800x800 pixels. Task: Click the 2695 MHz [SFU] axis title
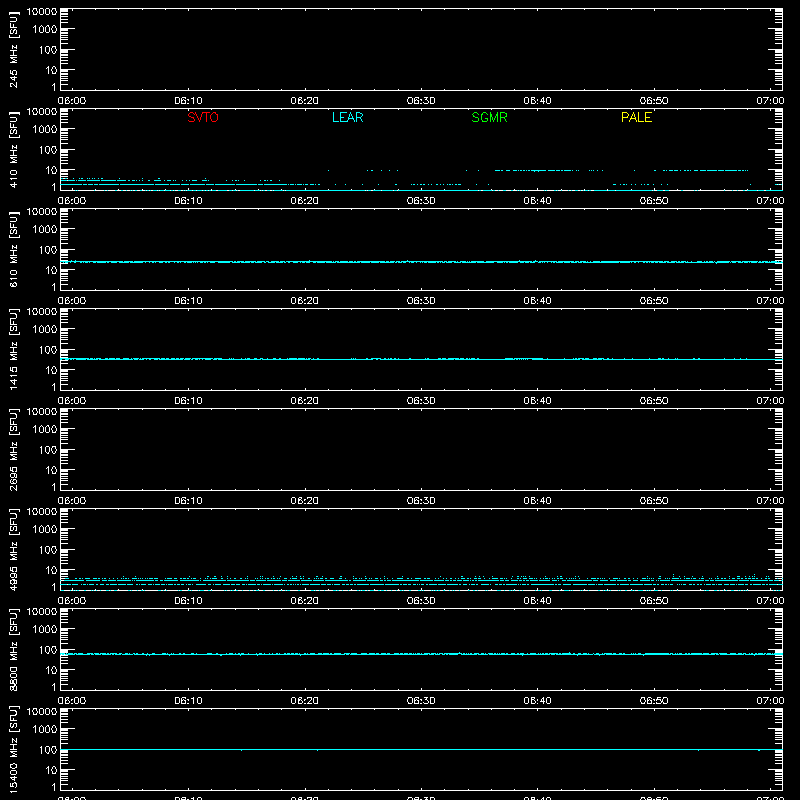click(14, 449)
